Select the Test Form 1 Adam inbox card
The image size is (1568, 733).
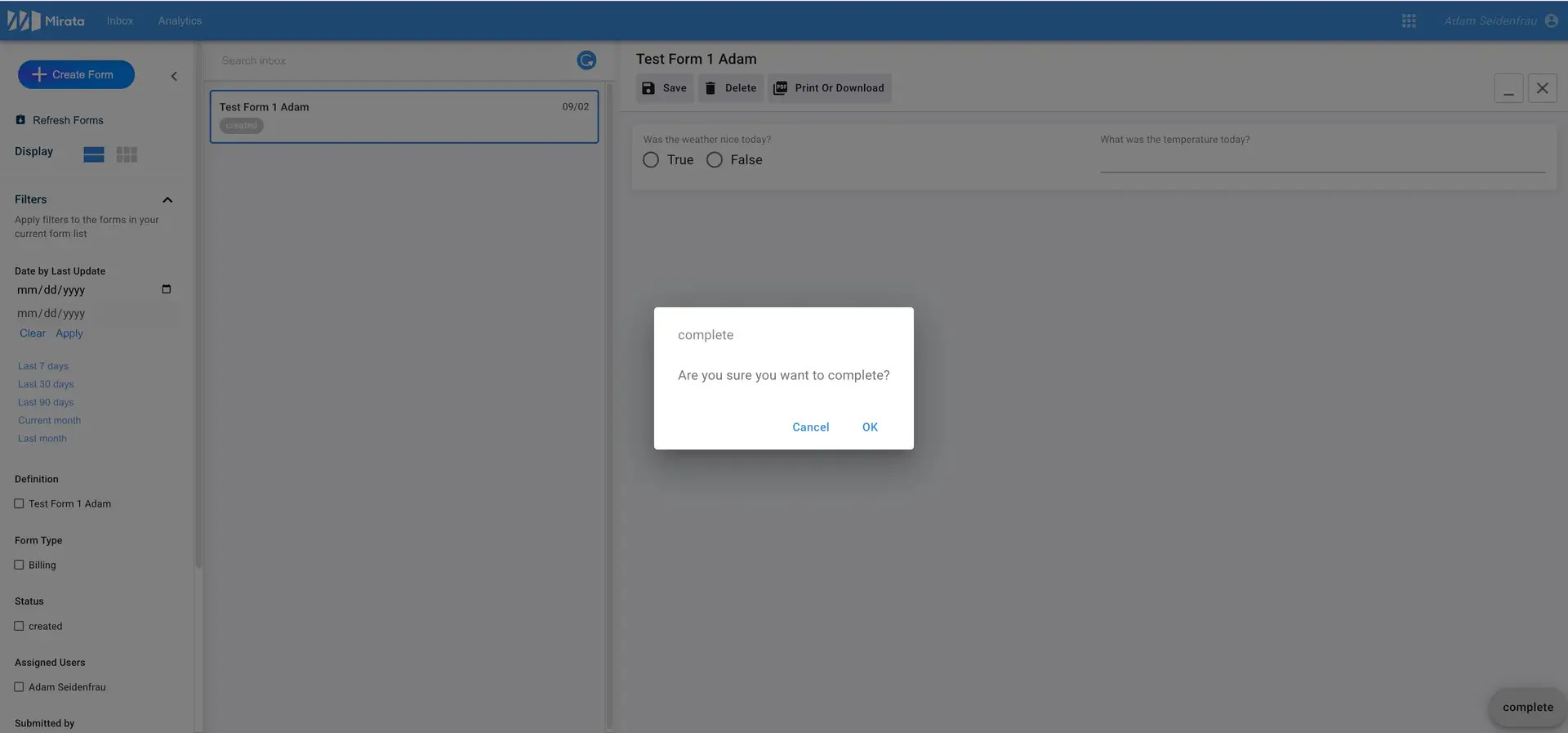point(404,117)
